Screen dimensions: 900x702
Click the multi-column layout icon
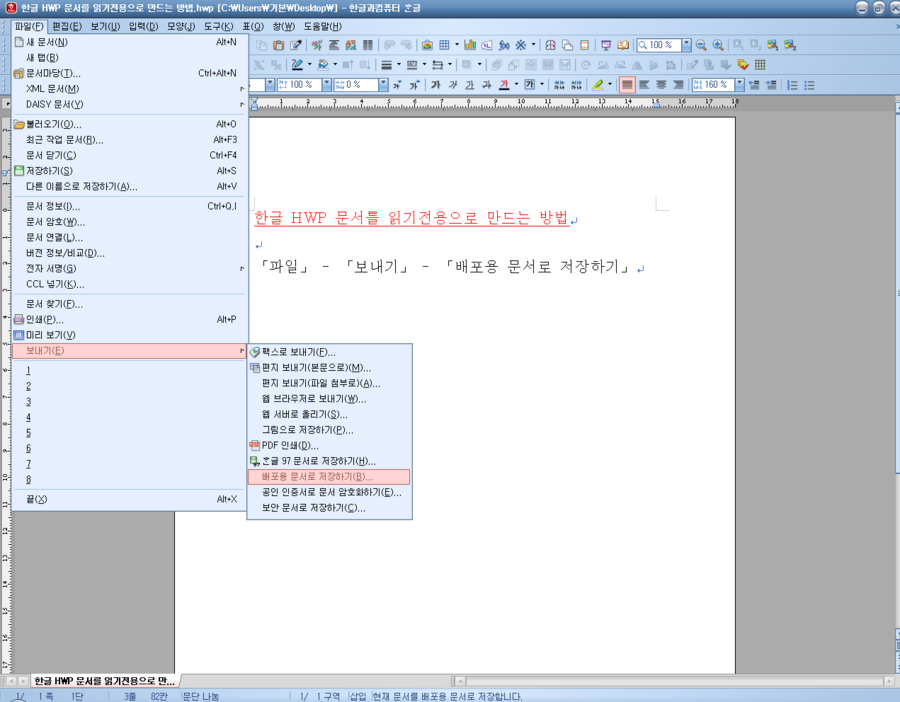pyautogui.click(x=368, y=45)
